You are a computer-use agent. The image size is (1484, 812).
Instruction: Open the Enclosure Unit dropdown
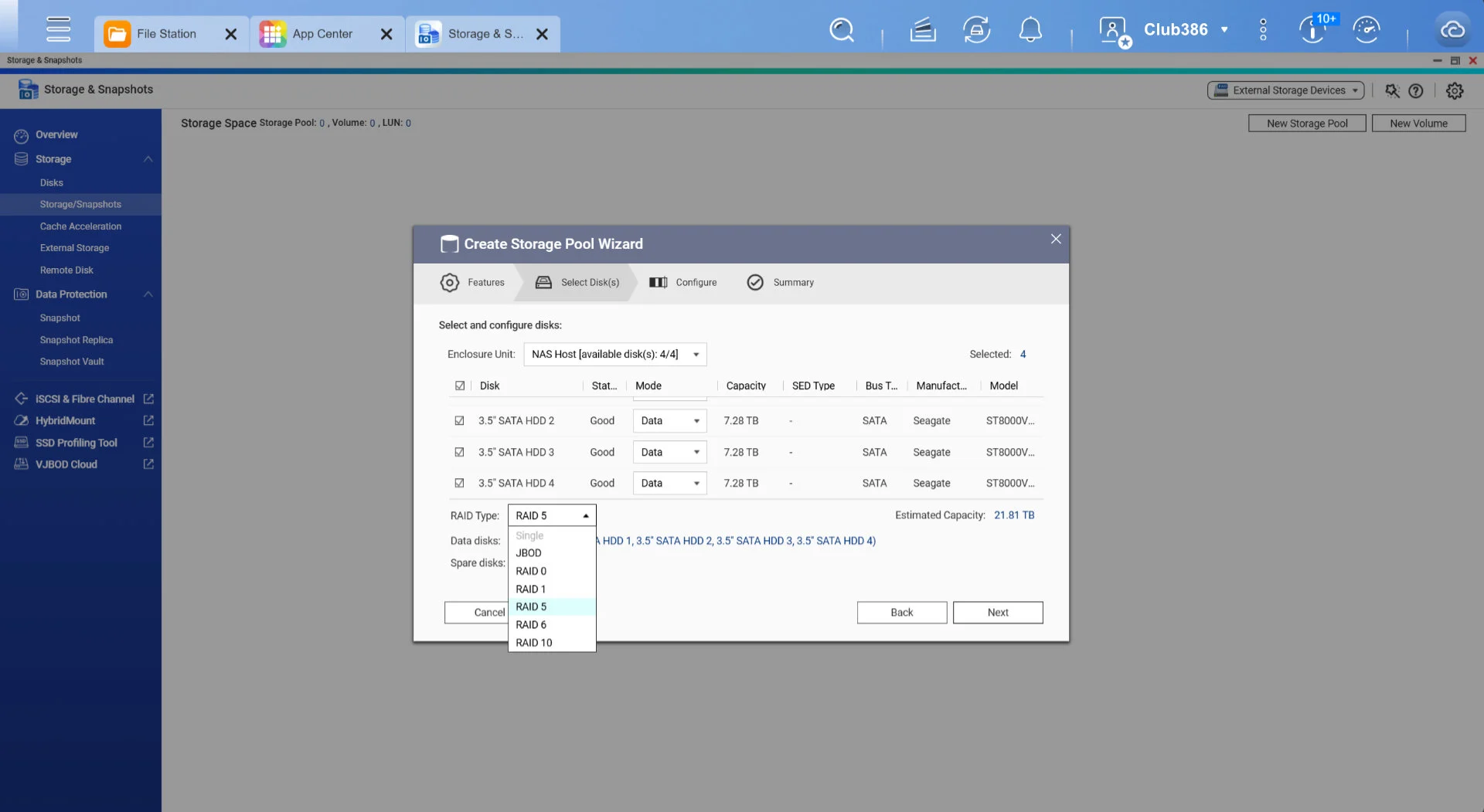615,354
